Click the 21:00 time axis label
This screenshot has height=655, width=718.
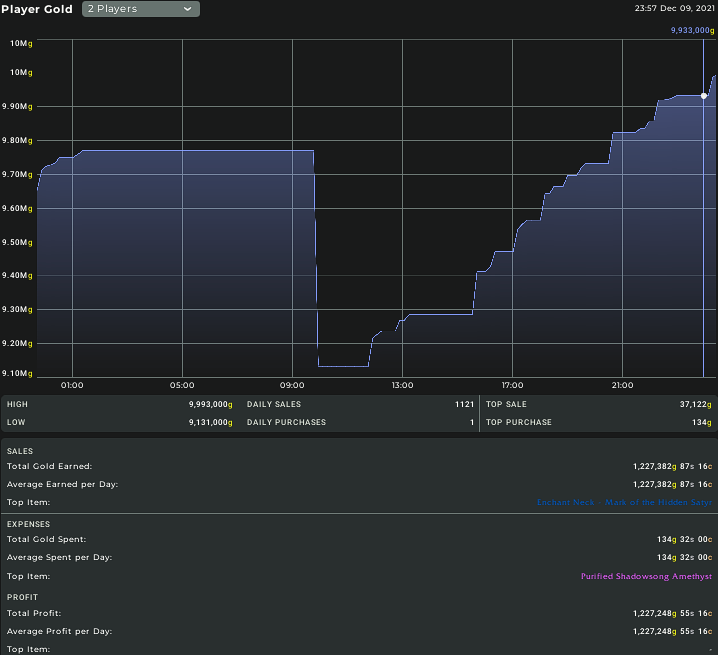[x=622, y=385]
